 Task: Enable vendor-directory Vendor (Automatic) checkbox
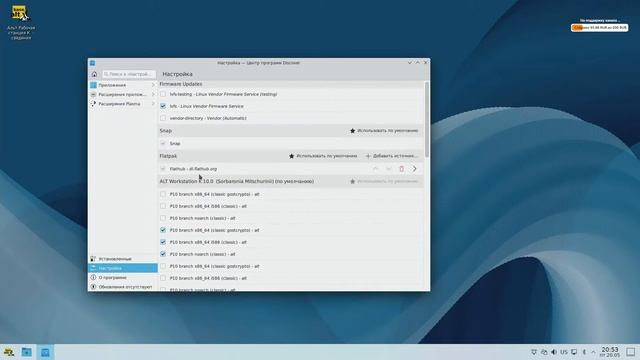[163, 118]
